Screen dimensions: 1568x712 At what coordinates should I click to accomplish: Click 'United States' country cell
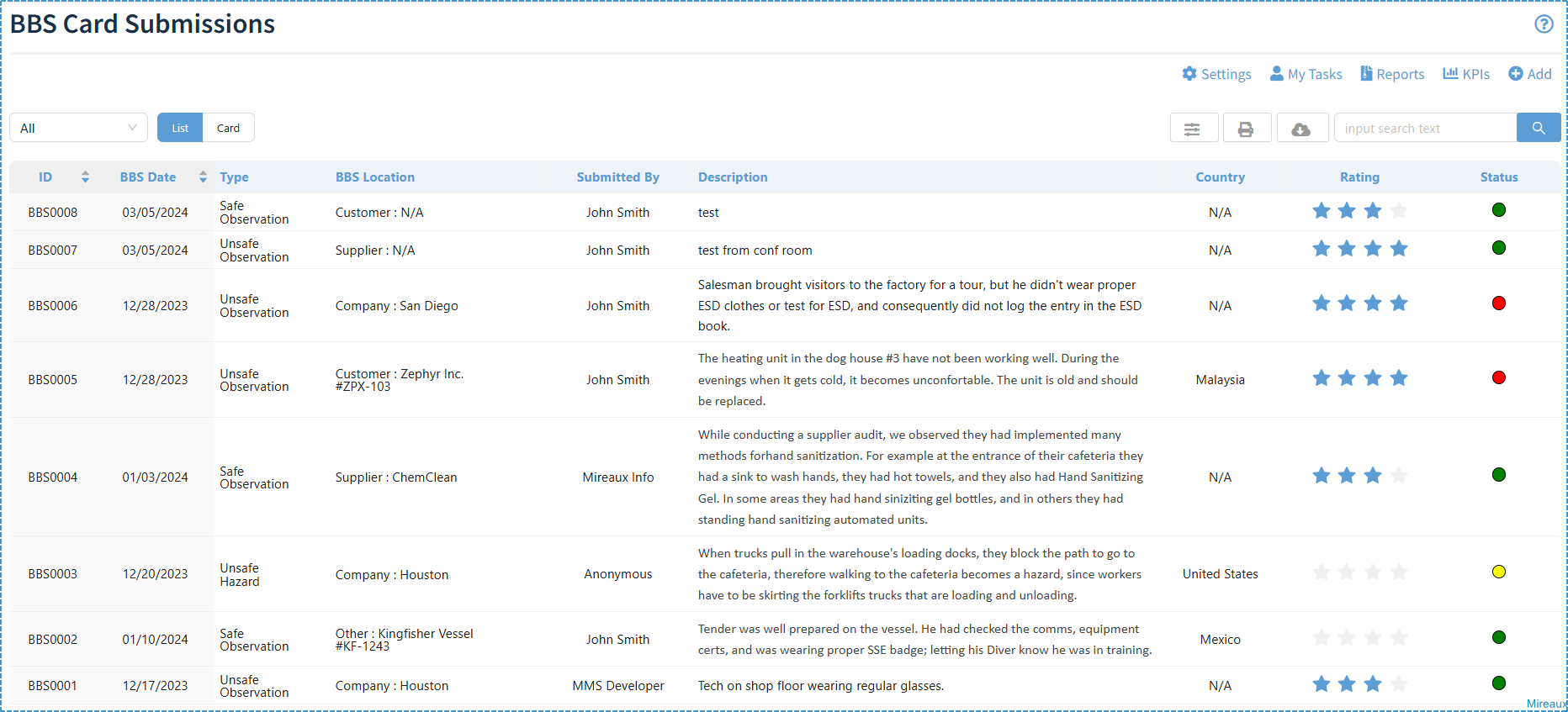tap(1220, 574)
